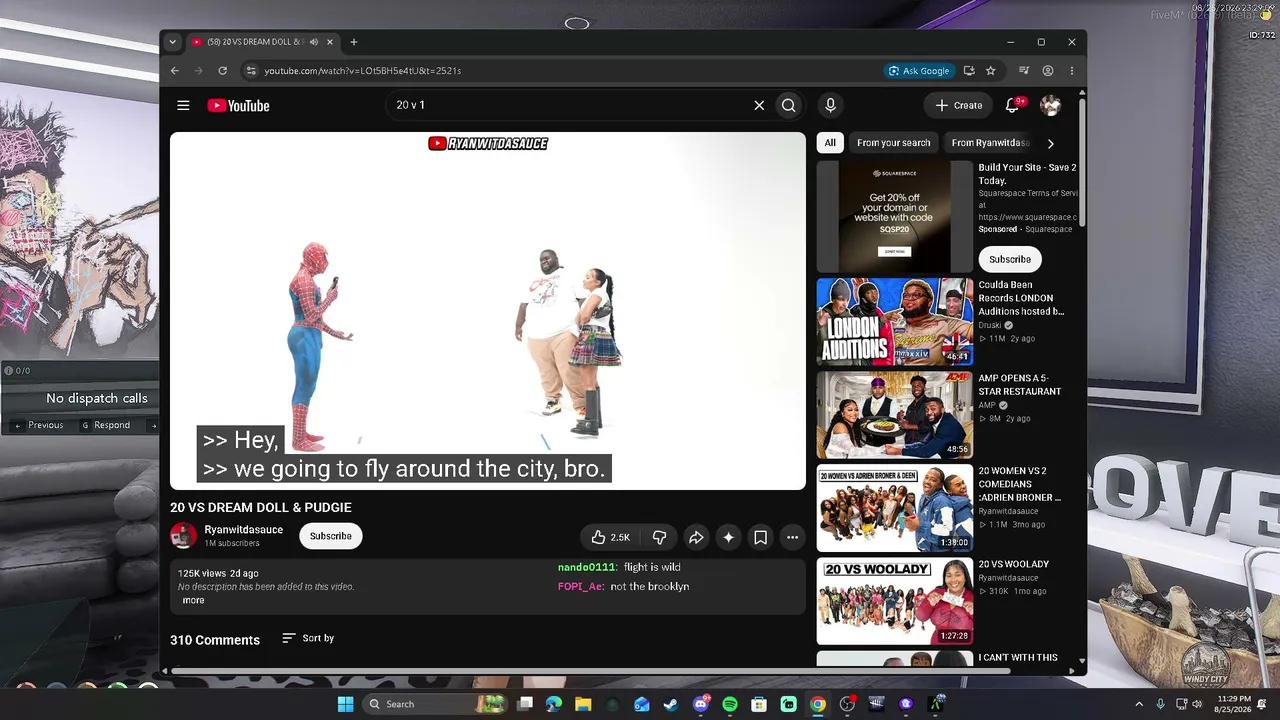Open a new Chrome tab
The width and height of the screenshot is (1280, 720).
354,42
